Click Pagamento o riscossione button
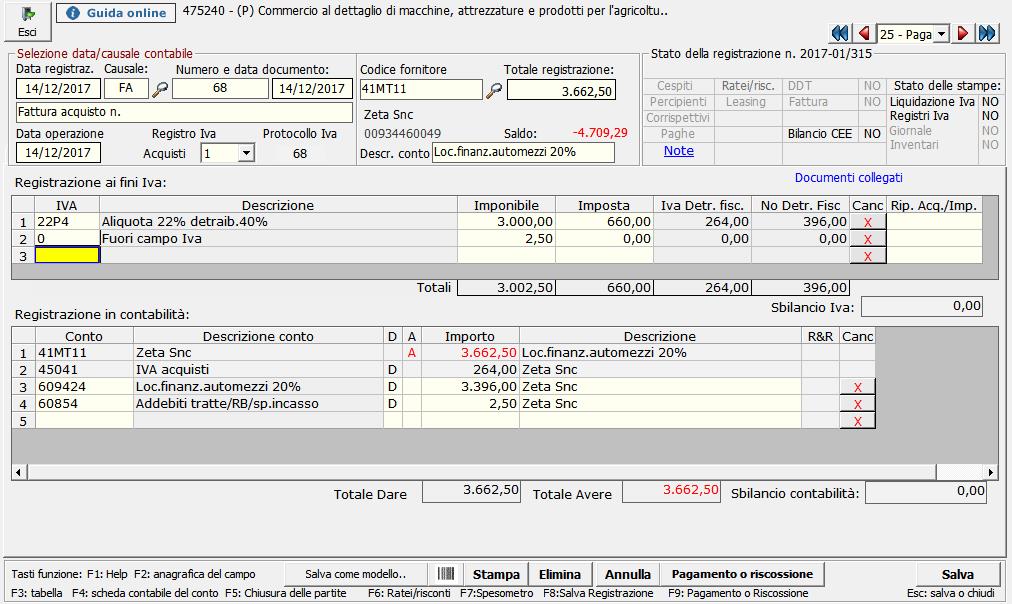The width and height of the screenshot is (1012, 604). [742, 574]
